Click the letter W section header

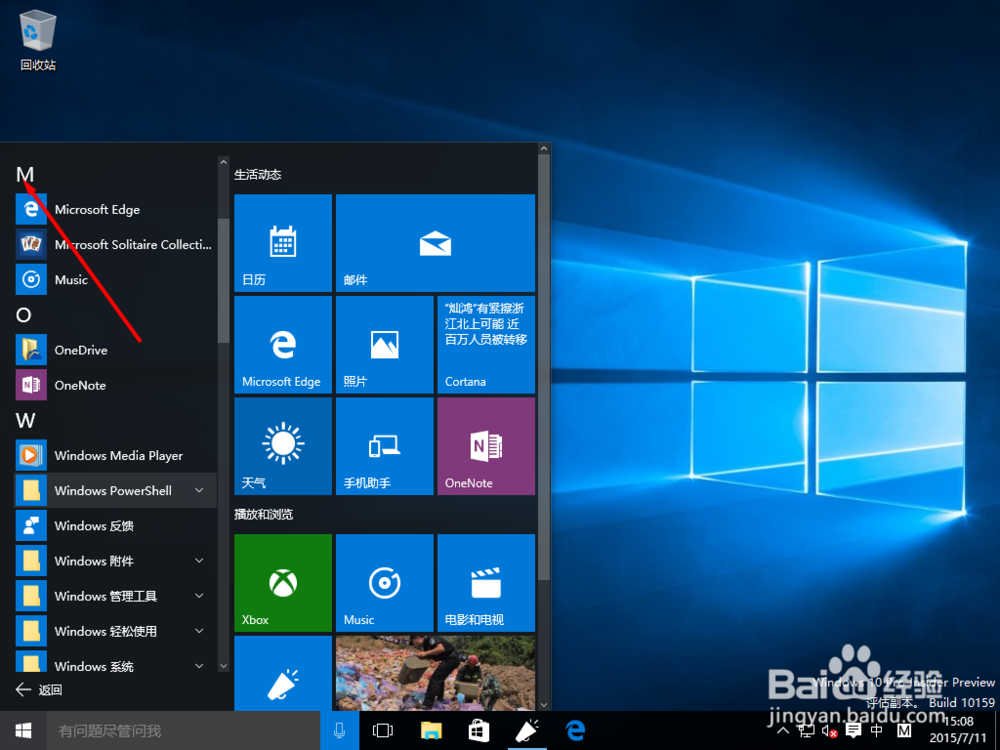click(26, 420)
